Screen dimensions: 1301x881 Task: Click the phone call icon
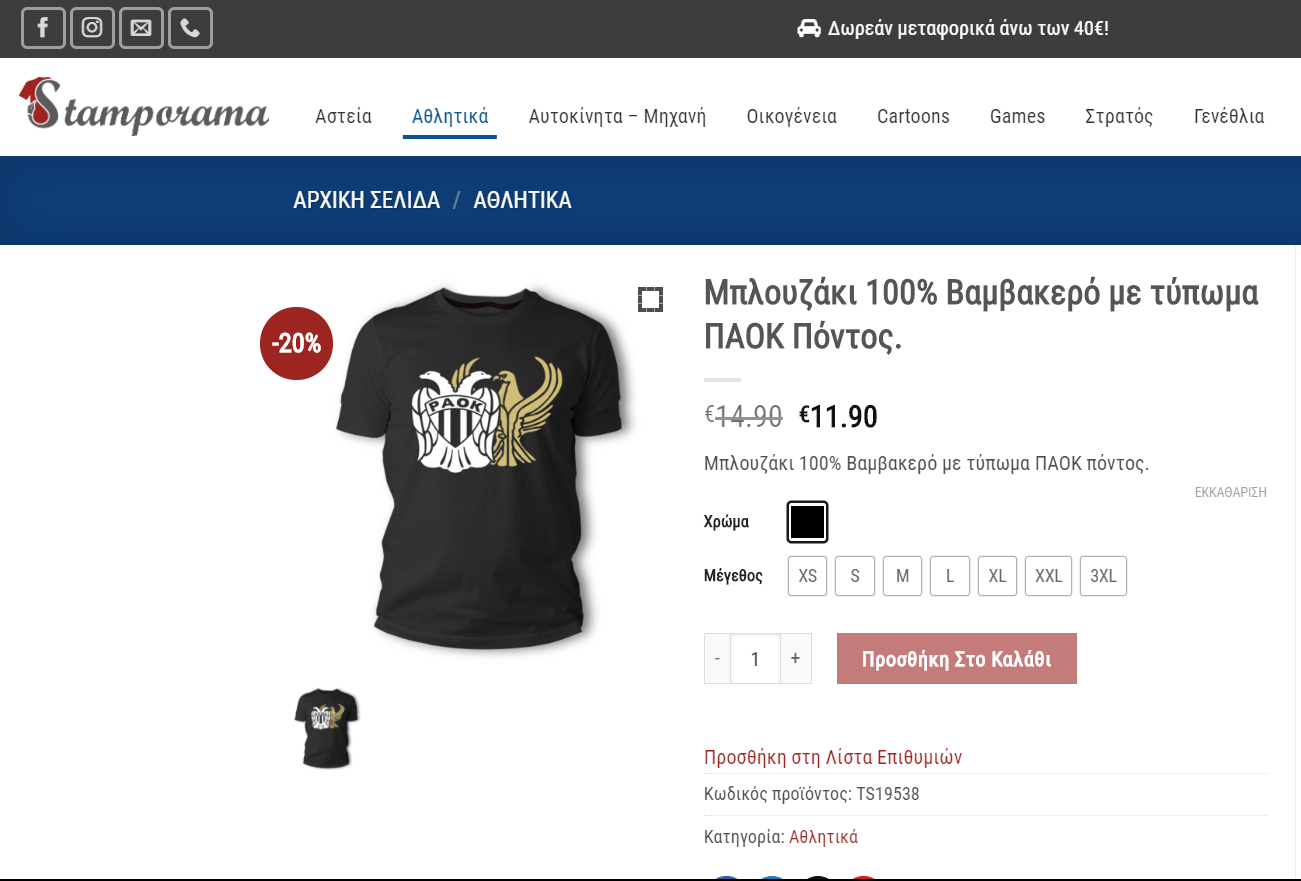point(190,28)
